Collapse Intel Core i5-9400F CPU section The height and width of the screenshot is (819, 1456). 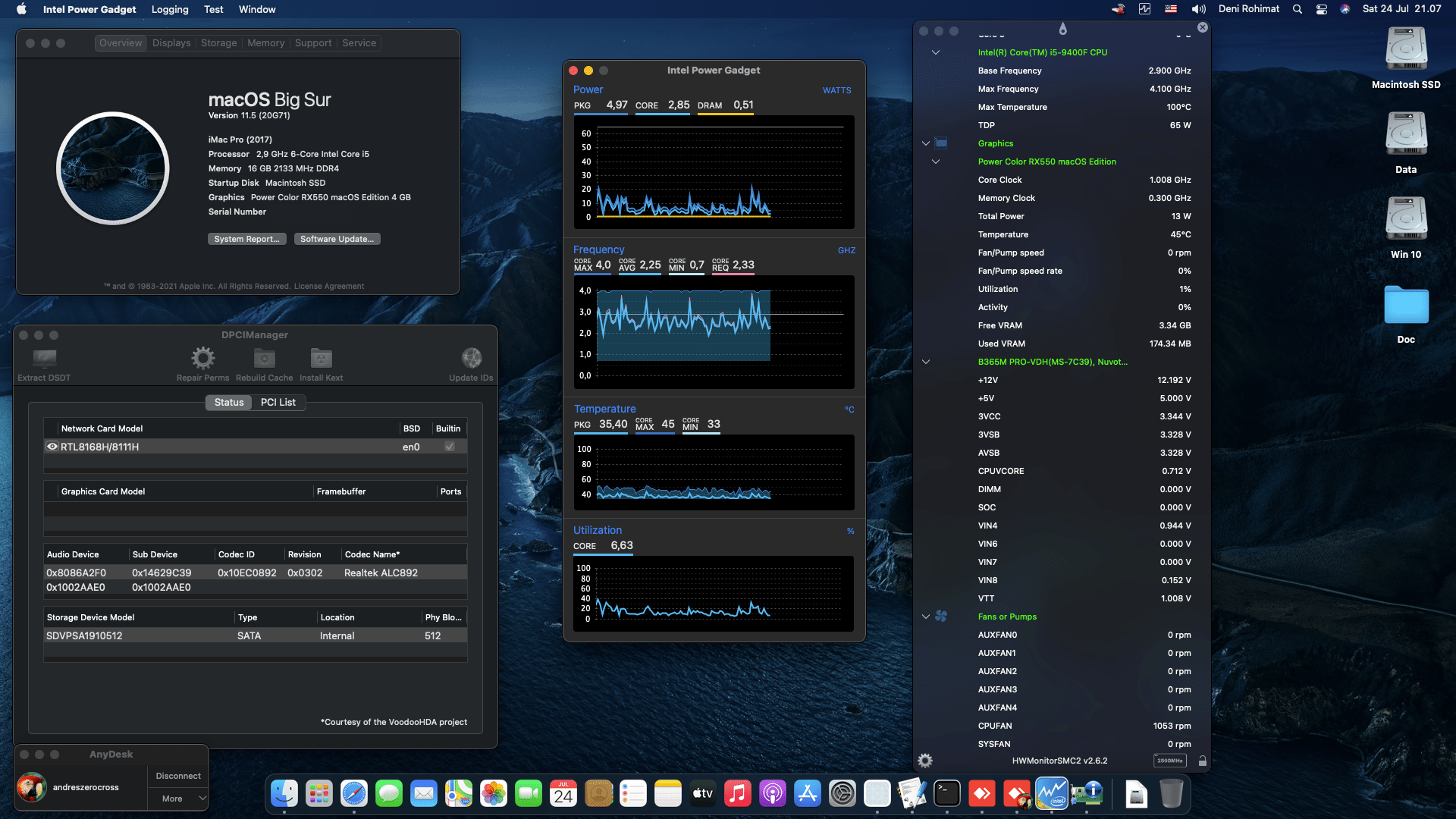pyautogui.click(x=936, y=52)
